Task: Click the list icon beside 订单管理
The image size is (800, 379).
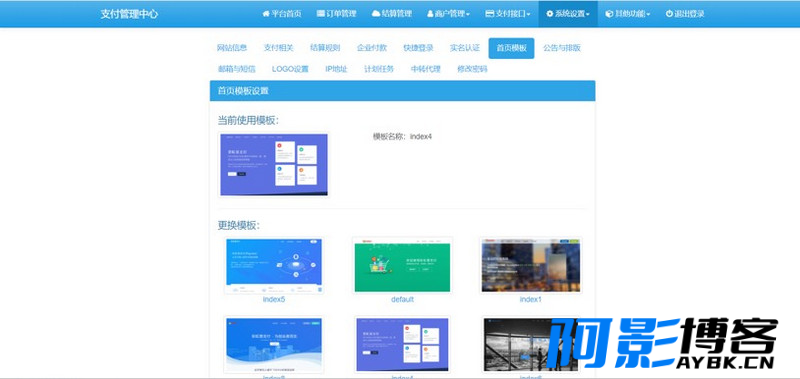Action: pos(320,14)
